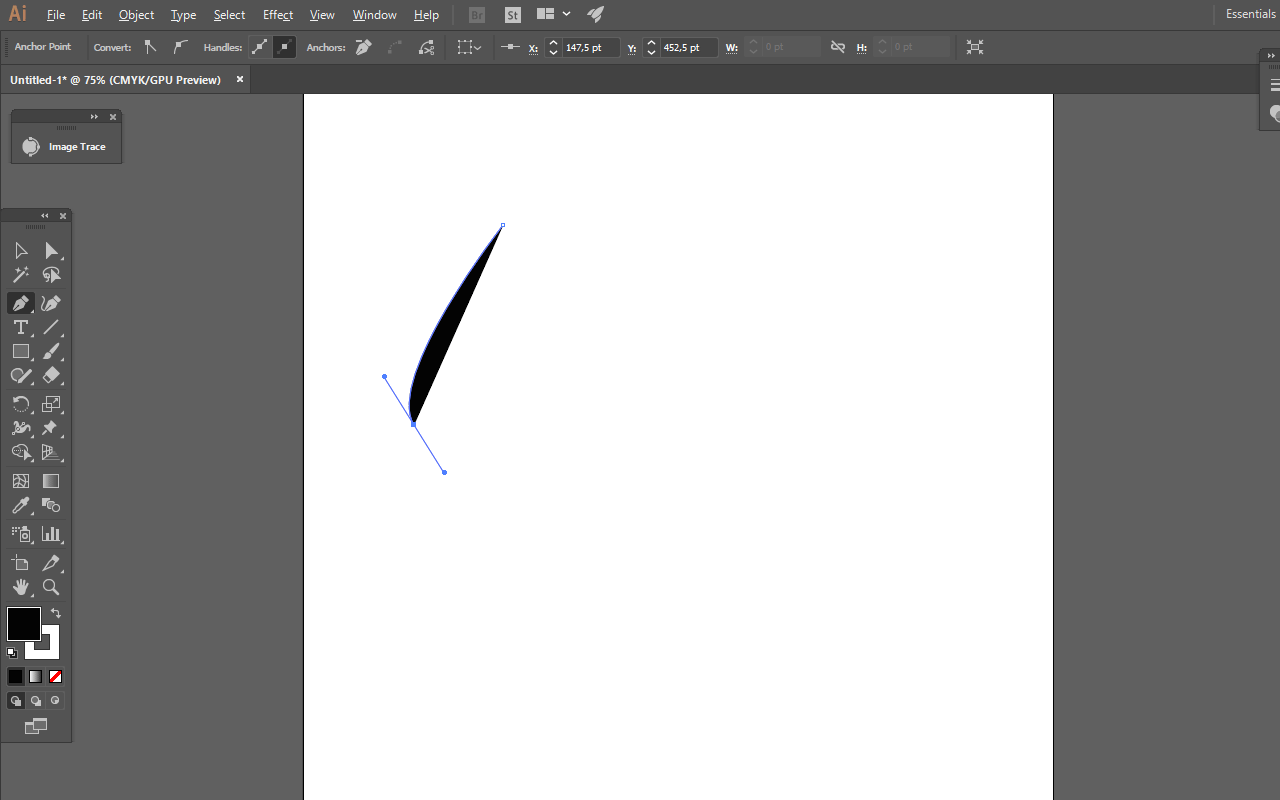Image resolution: width=1280 pixels, height=800 pixels.
Task: Grab the Hand tool
Action: point(21,587)
